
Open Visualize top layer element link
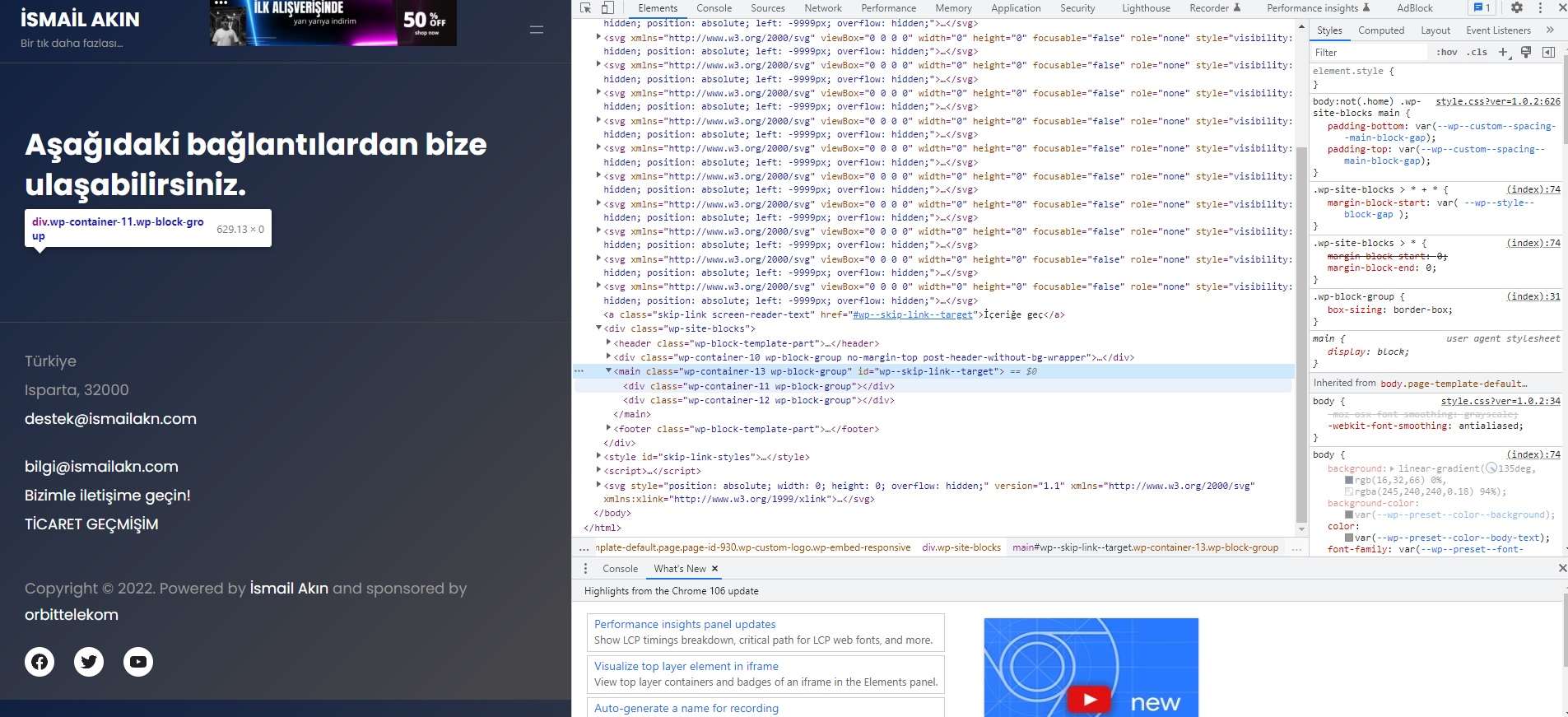point(686,666)
